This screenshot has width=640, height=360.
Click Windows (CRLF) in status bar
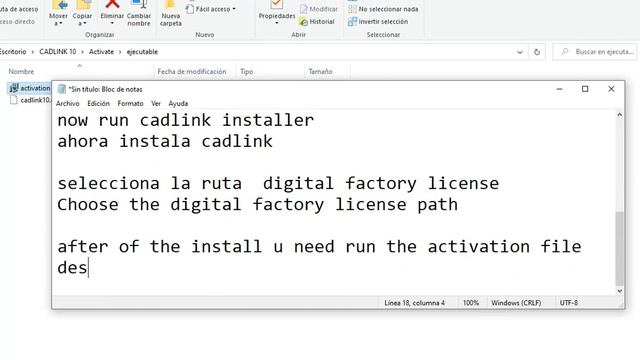[x=516, y=303]
